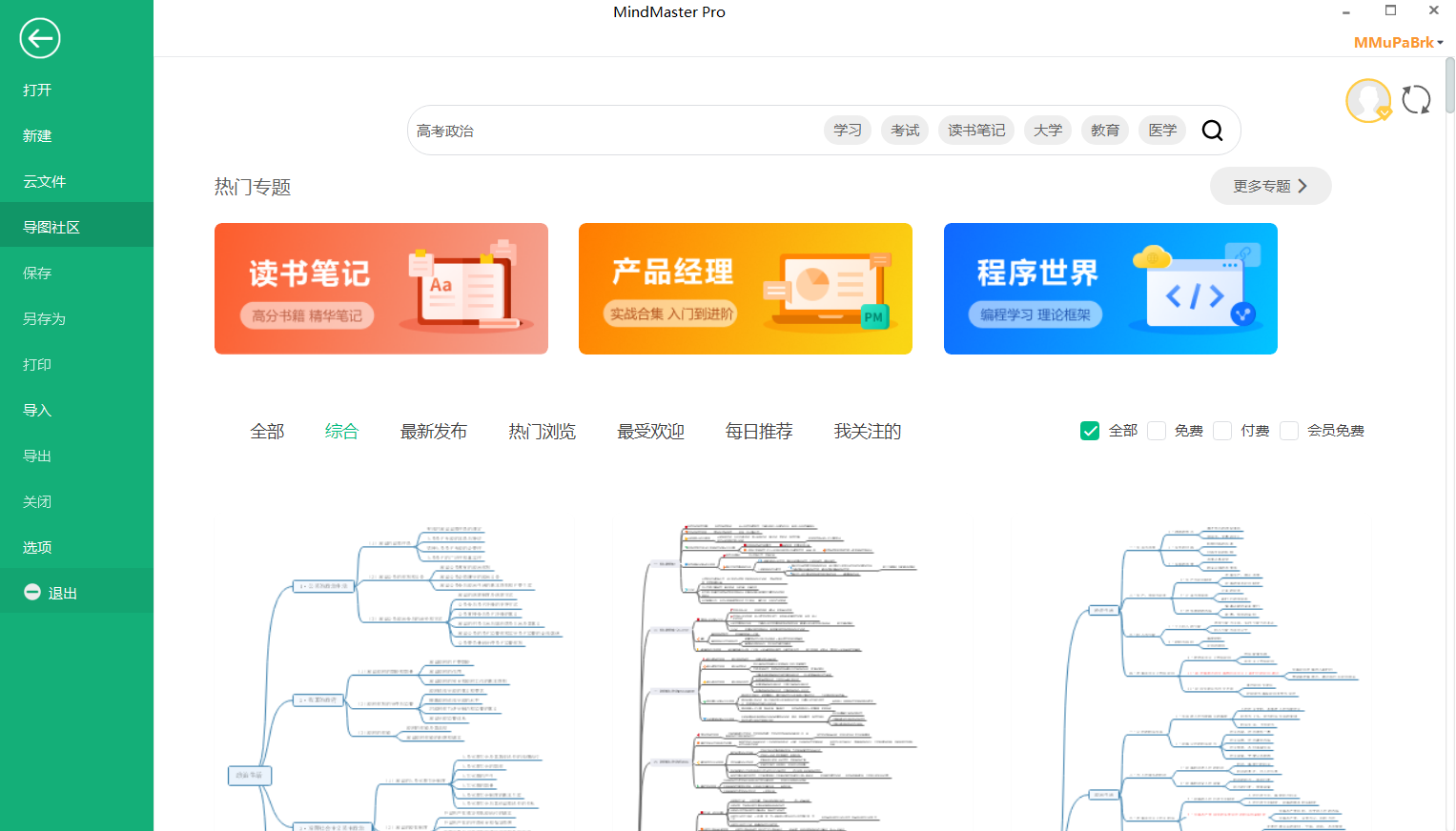
Task: Switch to 最新发布 tab
Action: coord(434,432)
